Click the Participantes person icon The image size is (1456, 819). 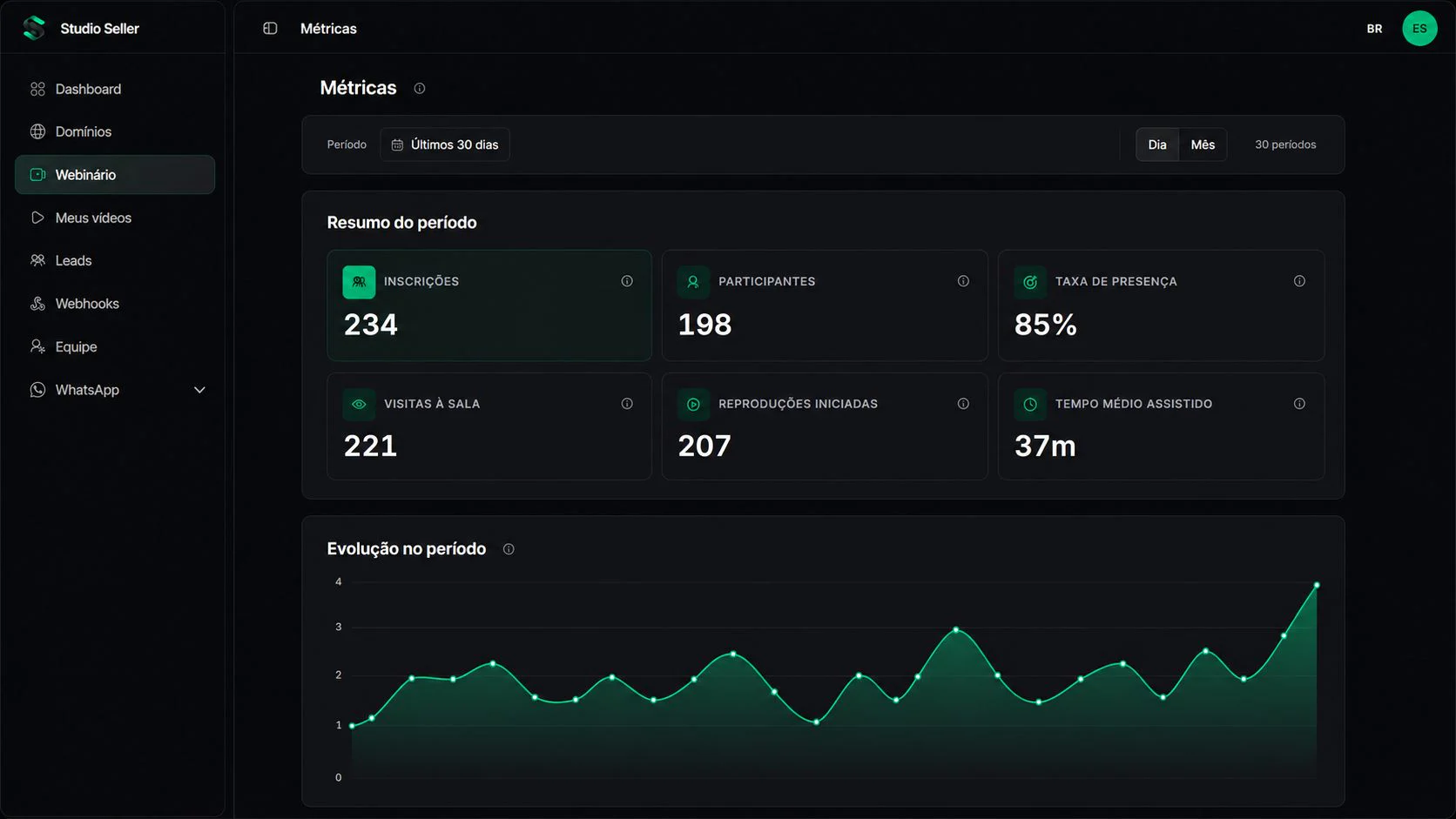[x=693, y=282]
